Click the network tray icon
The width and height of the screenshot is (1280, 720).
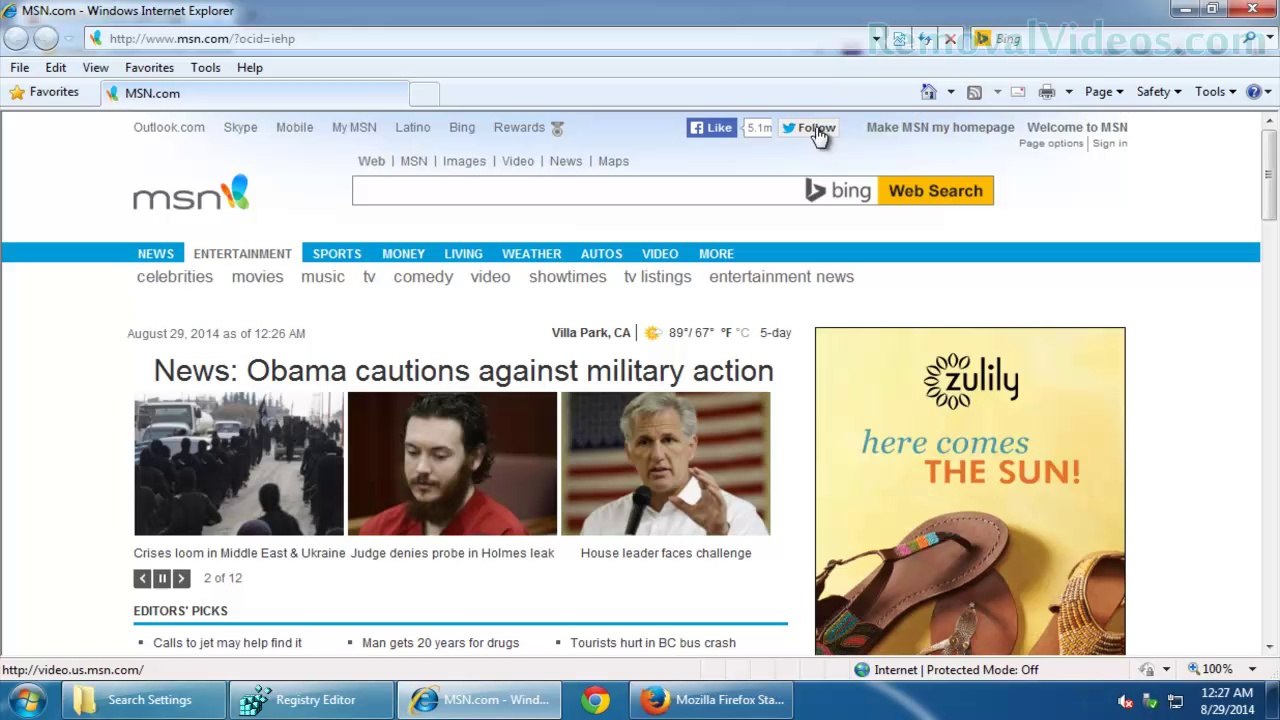click(1175, 701)
